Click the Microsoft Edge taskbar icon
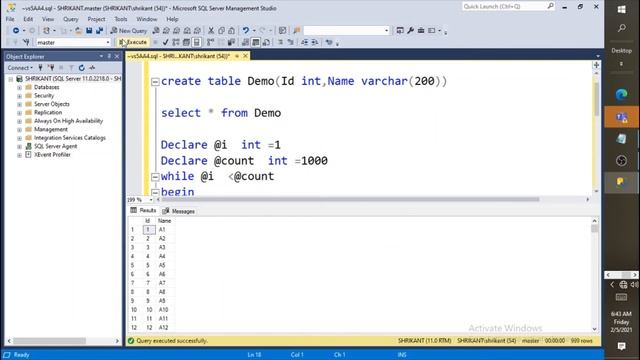The width and height of the screenshot is (640, 360). point(621,94)
